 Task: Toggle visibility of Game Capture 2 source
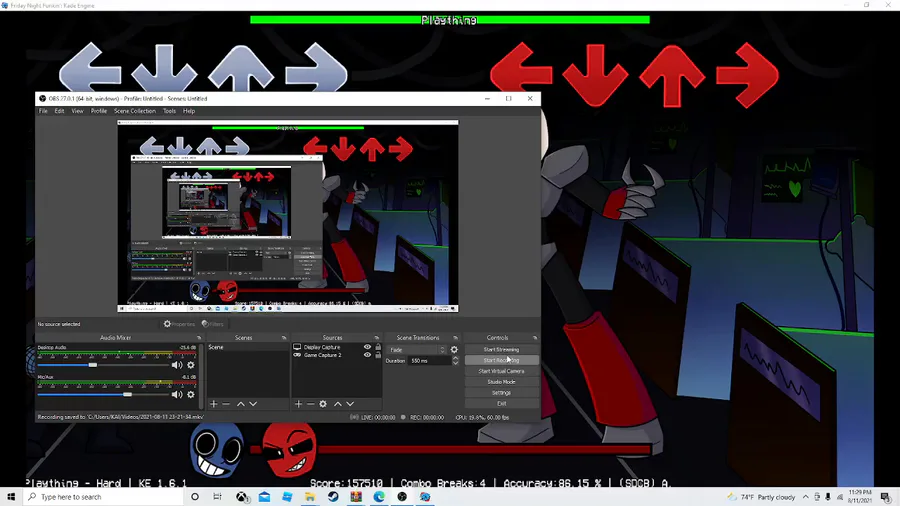pyautogui.click(x=367, y=355)
